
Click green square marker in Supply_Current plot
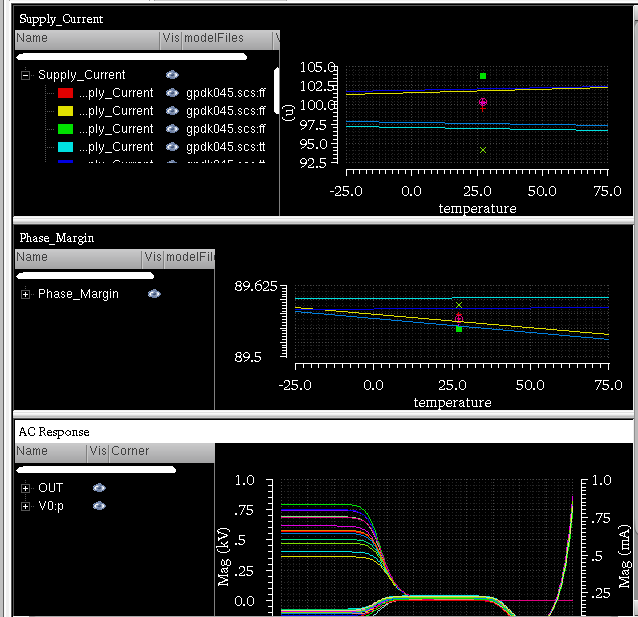[x=483, y=76]
